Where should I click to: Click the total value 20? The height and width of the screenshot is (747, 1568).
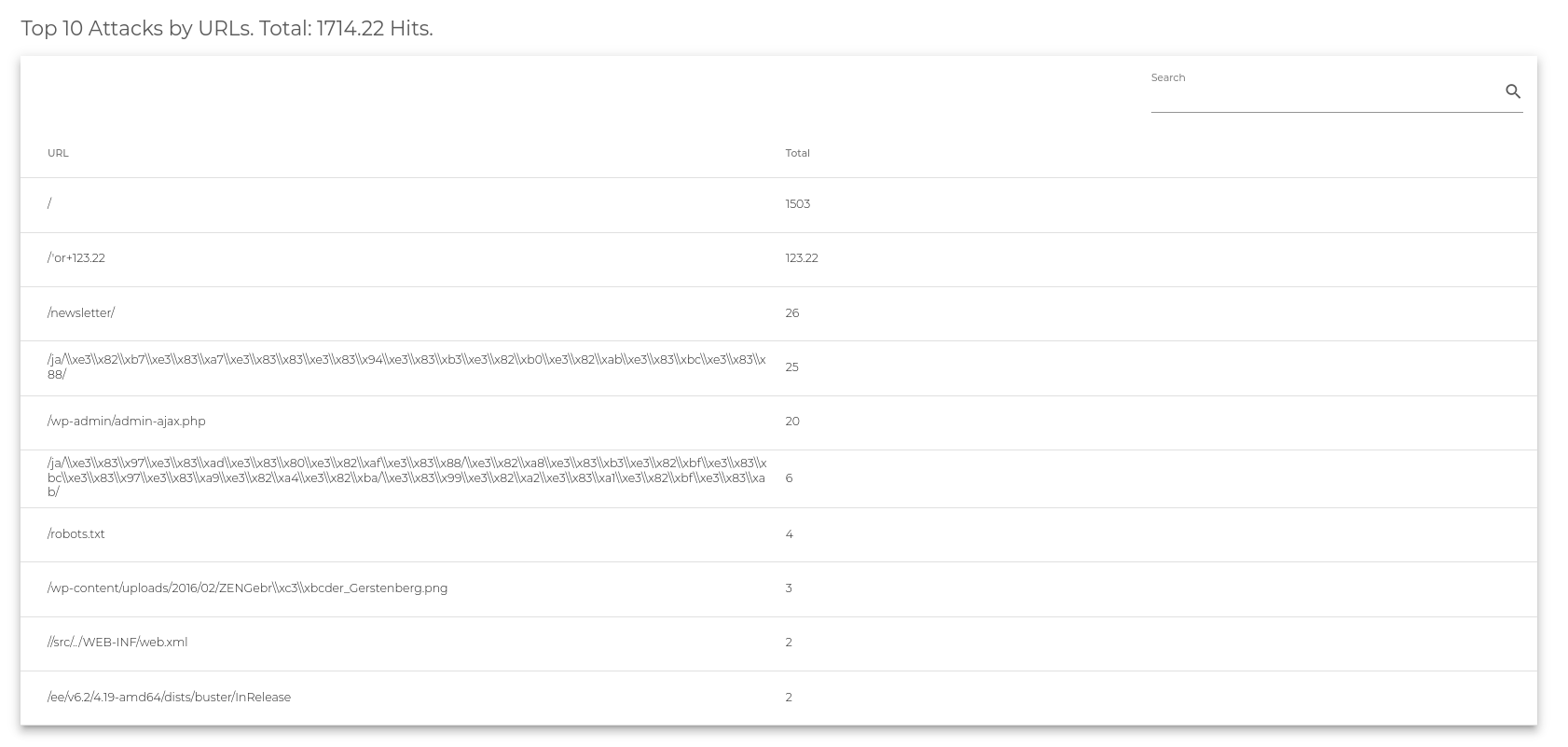point(792,422)
